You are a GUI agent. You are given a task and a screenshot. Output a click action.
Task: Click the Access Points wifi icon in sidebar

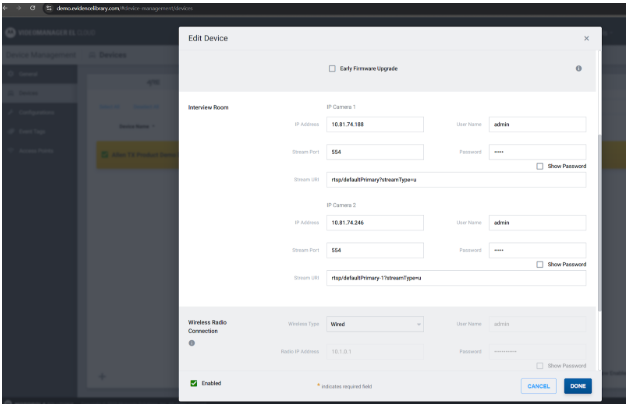(x=11, y=151)
